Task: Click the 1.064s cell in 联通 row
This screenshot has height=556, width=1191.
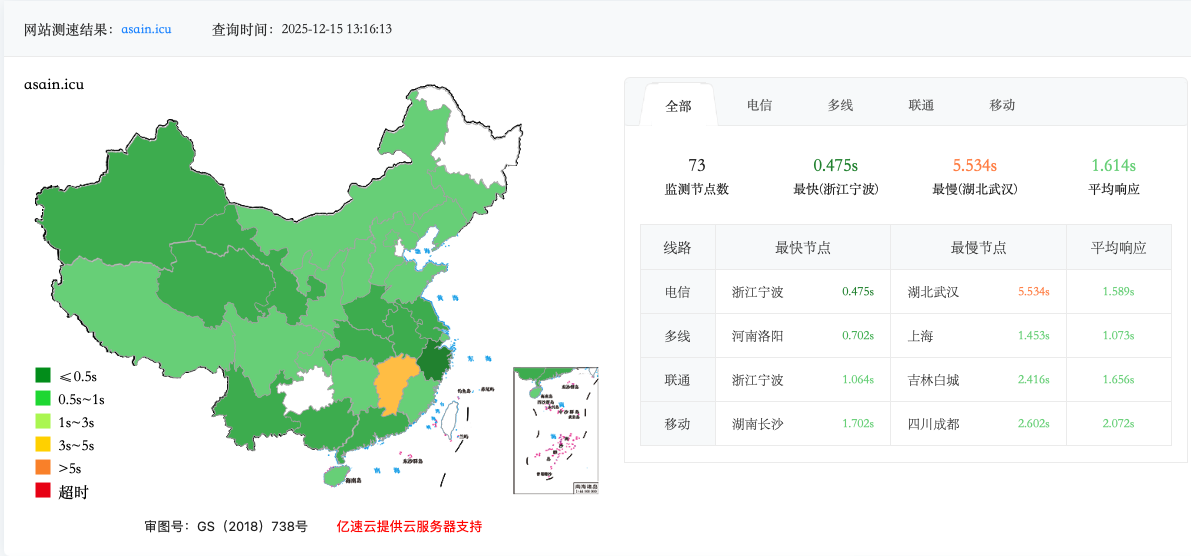Action: click(858, 380)
